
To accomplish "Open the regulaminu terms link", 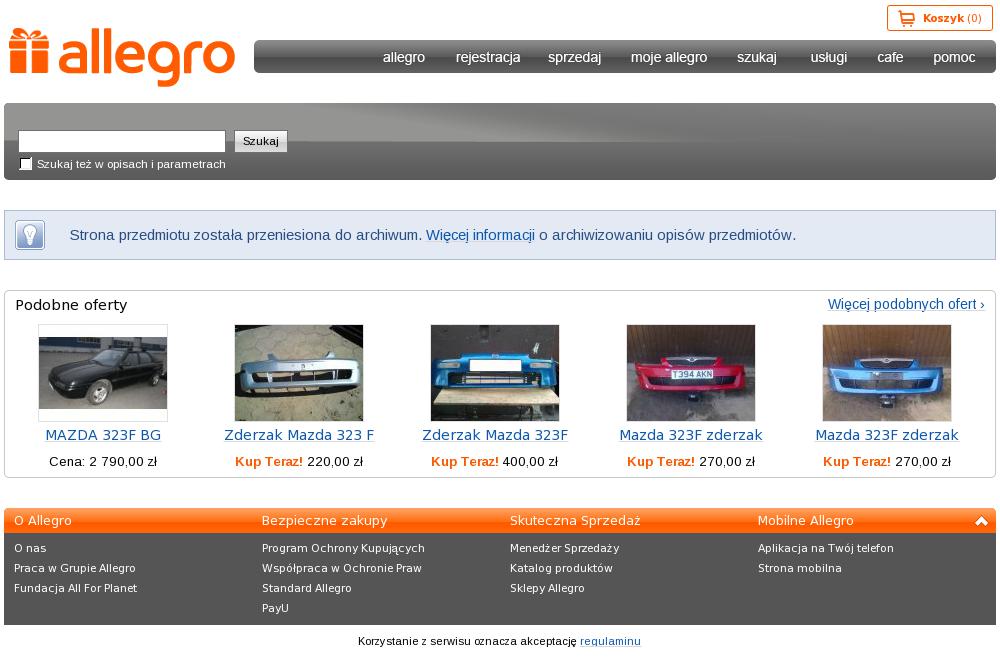I will [x=610, y=641].
